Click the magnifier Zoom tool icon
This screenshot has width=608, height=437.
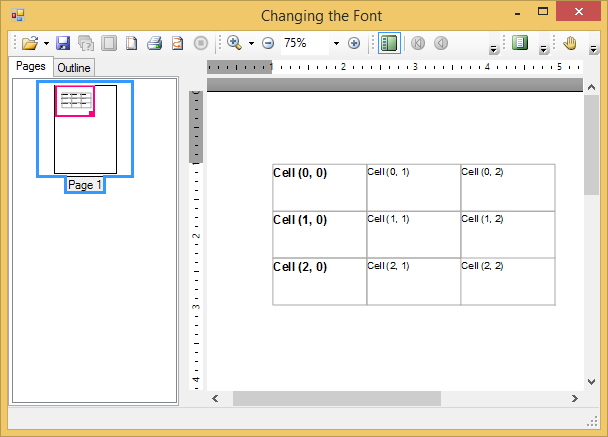[234, 43]
